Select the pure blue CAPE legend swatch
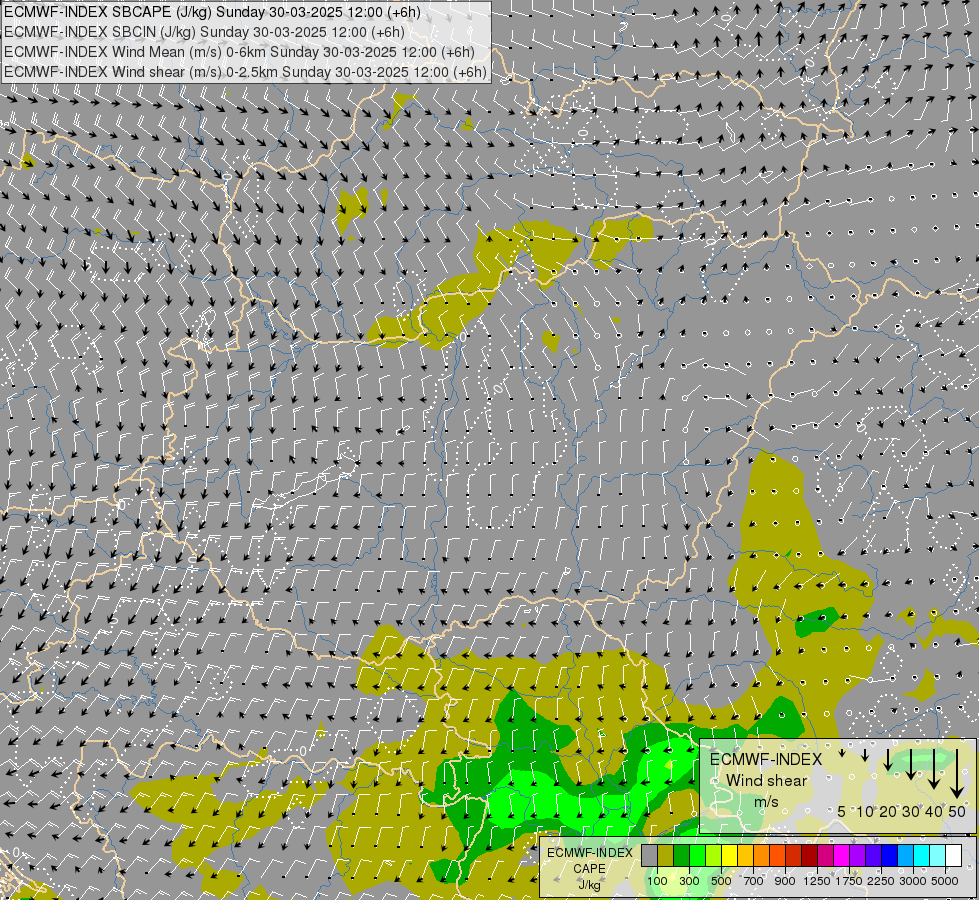979x900 pixels. [x=890, y=856]
